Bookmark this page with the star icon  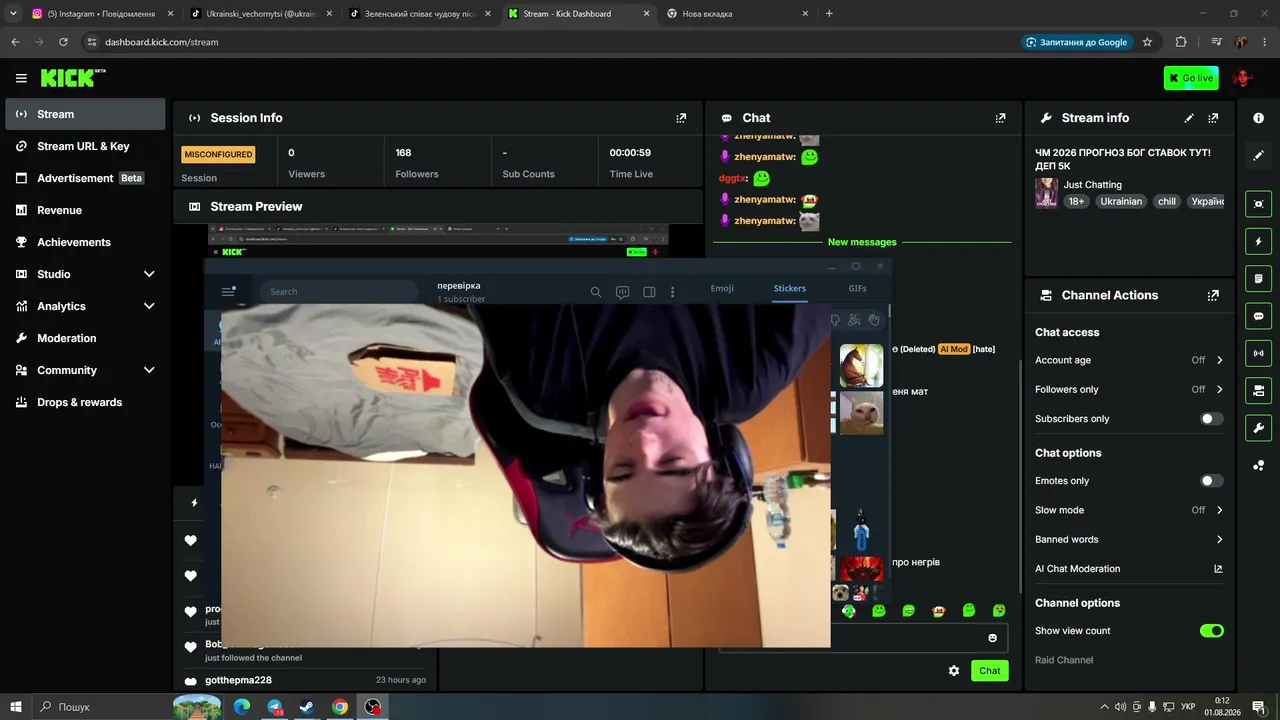[x=1147, y=42]
